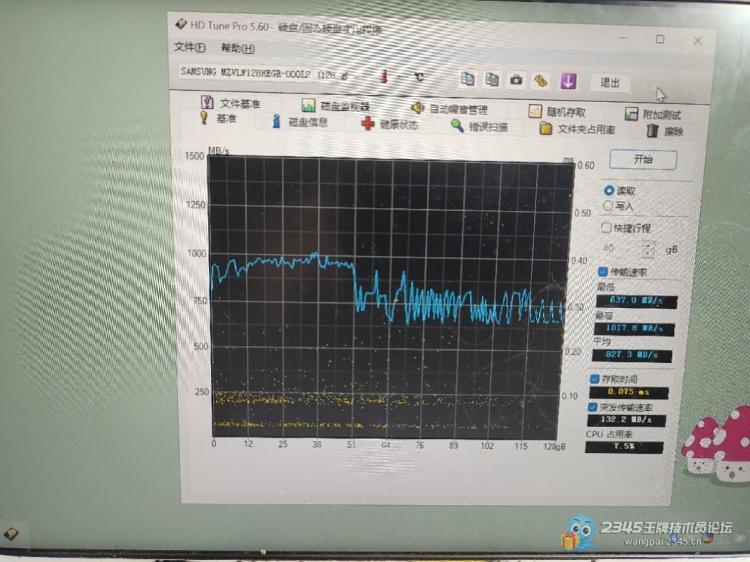Click the short stroke gB spinner arrows

click(x=648, y=249)
